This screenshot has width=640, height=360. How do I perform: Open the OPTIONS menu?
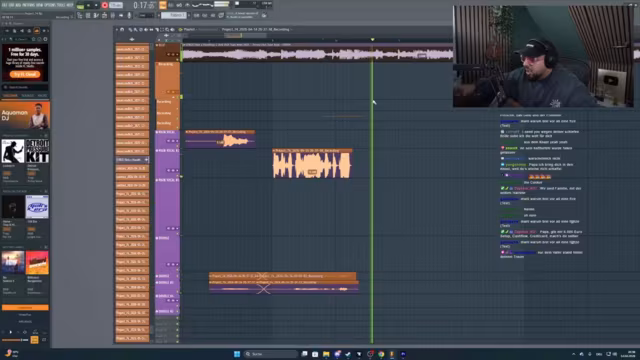[x=49, y=5]
